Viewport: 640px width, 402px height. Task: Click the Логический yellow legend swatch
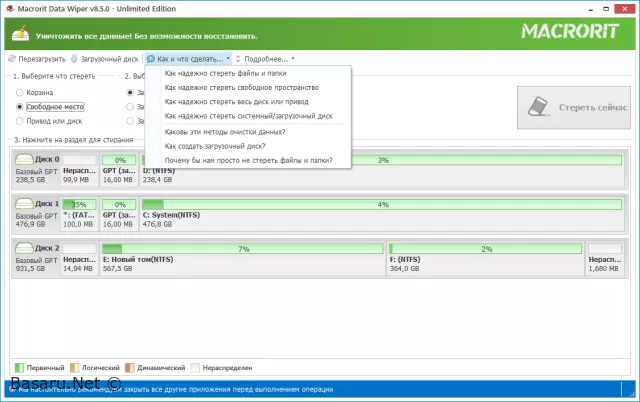pyautogui.click(x=74, y=368)
